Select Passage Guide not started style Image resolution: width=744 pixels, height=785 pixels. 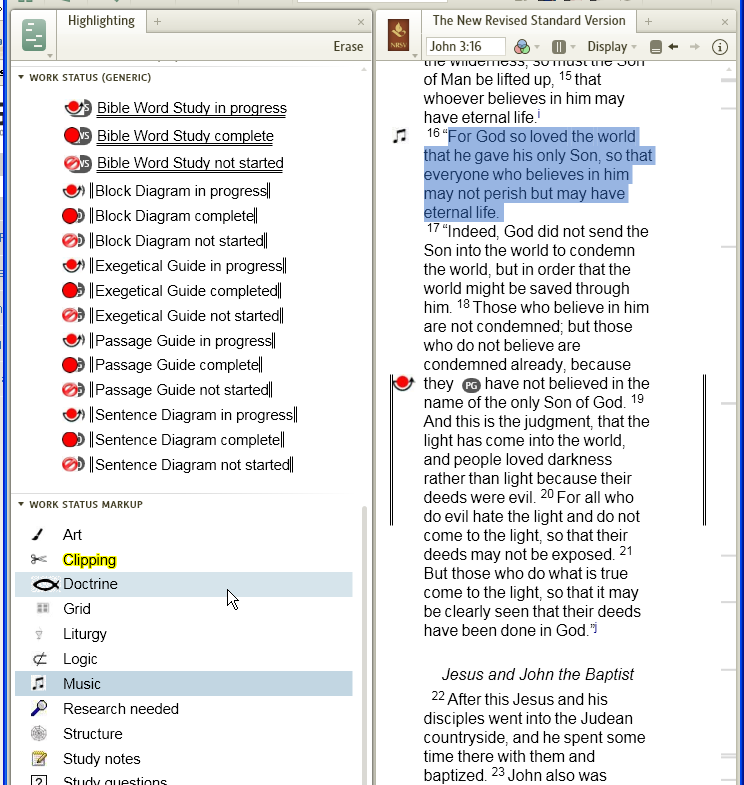pos(167,390)
